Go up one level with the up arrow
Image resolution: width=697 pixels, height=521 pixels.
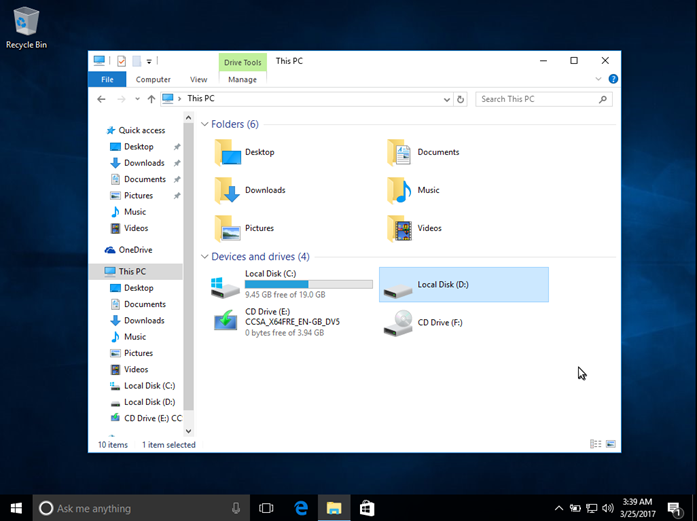[151, 99]
